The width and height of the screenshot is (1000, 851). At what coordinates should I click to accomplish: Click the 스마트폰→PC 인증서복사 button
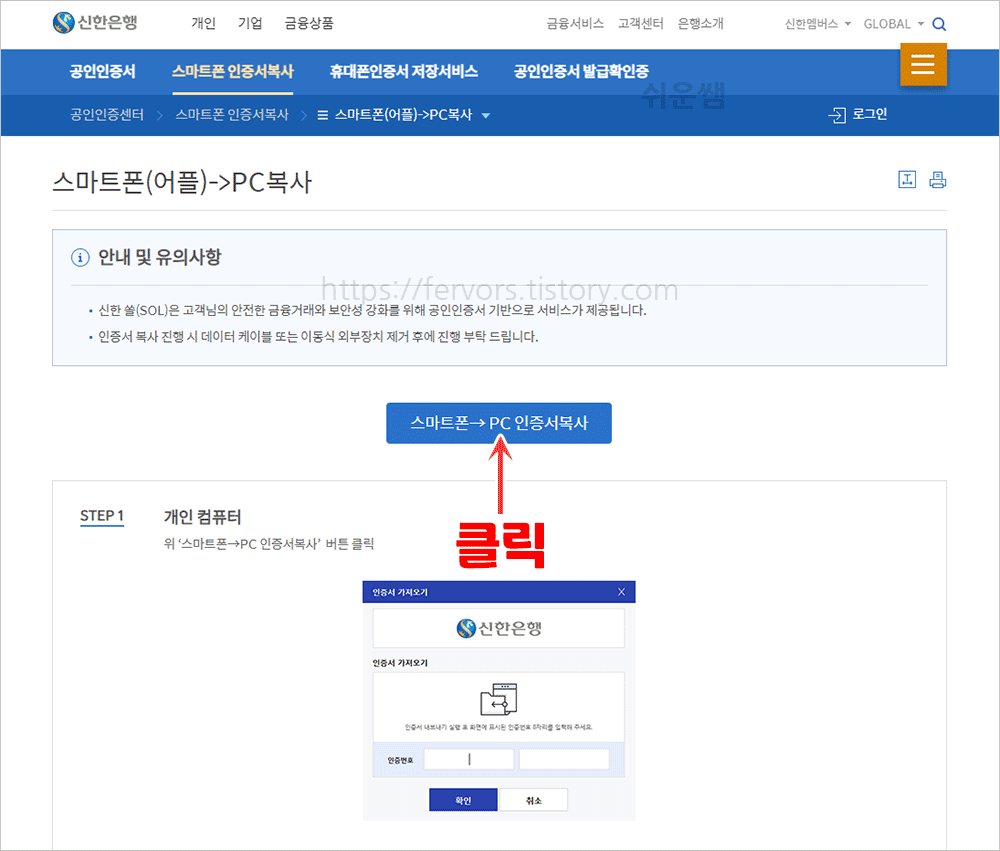coord(499,423)
